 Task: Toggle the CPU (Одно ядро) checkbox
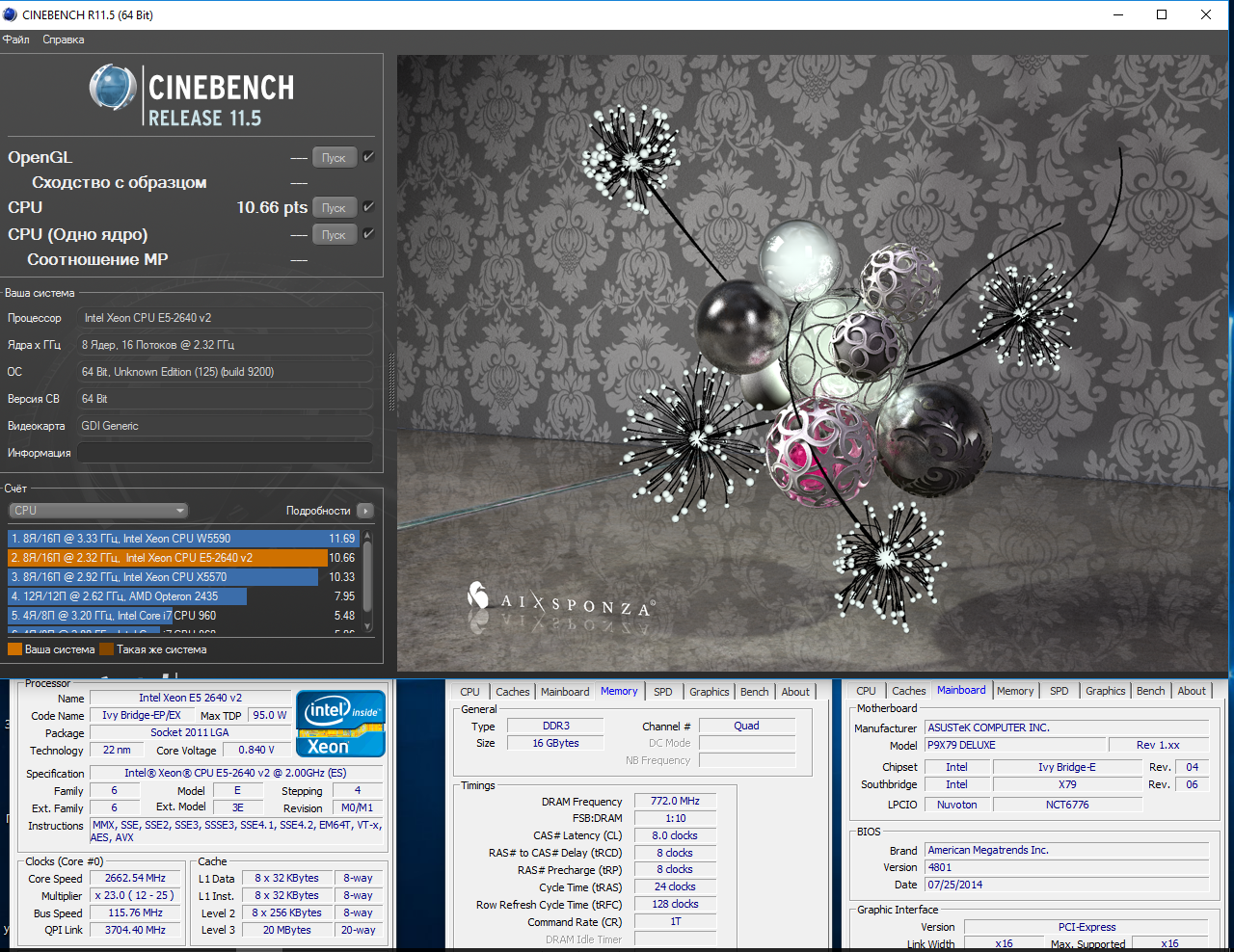pos(368,233)
